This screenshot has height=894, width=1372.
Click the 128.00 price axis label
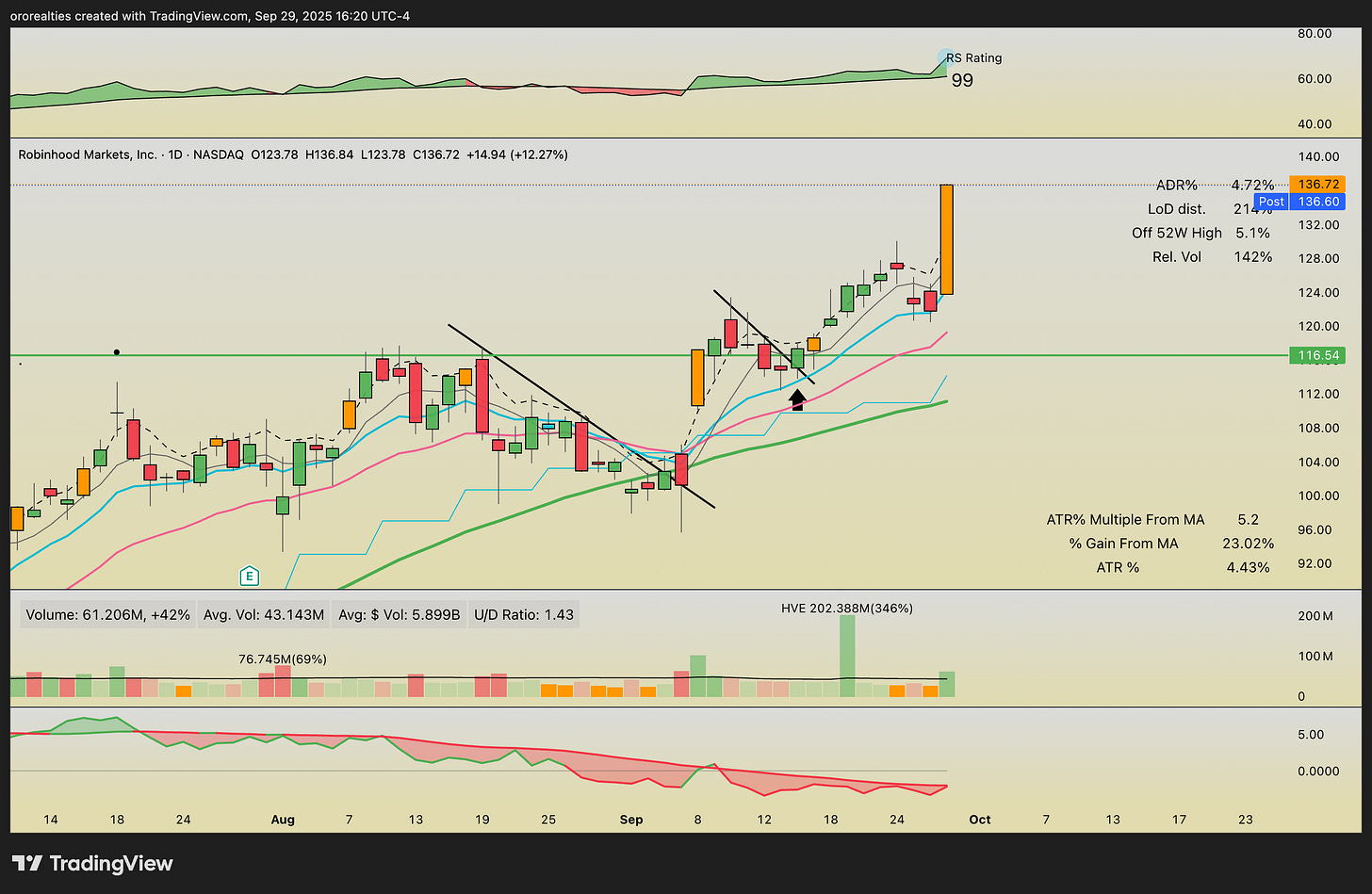click(1319, 258)
